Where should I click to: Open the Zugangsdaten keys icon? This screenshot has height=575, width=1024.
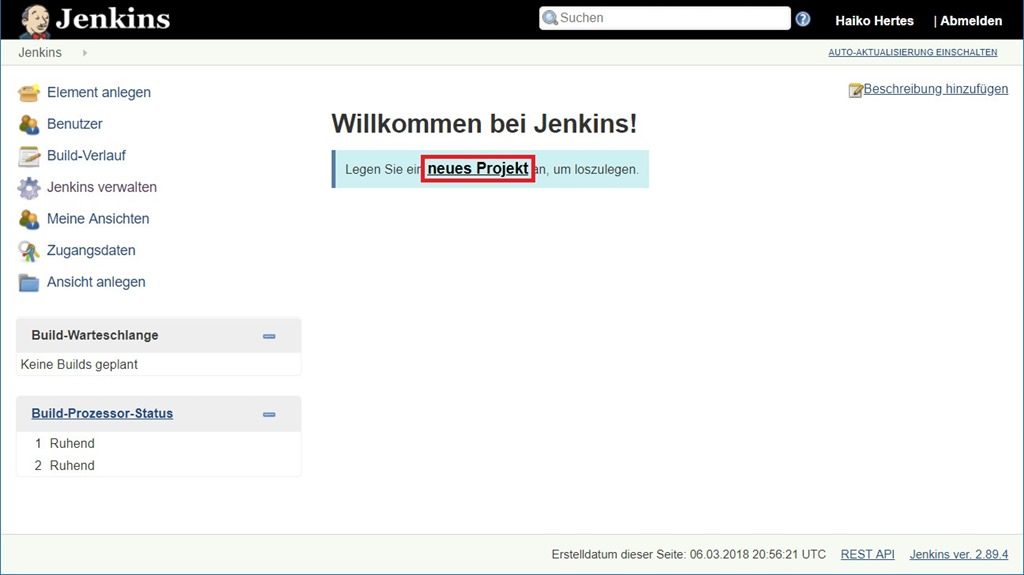pos(29,251)
